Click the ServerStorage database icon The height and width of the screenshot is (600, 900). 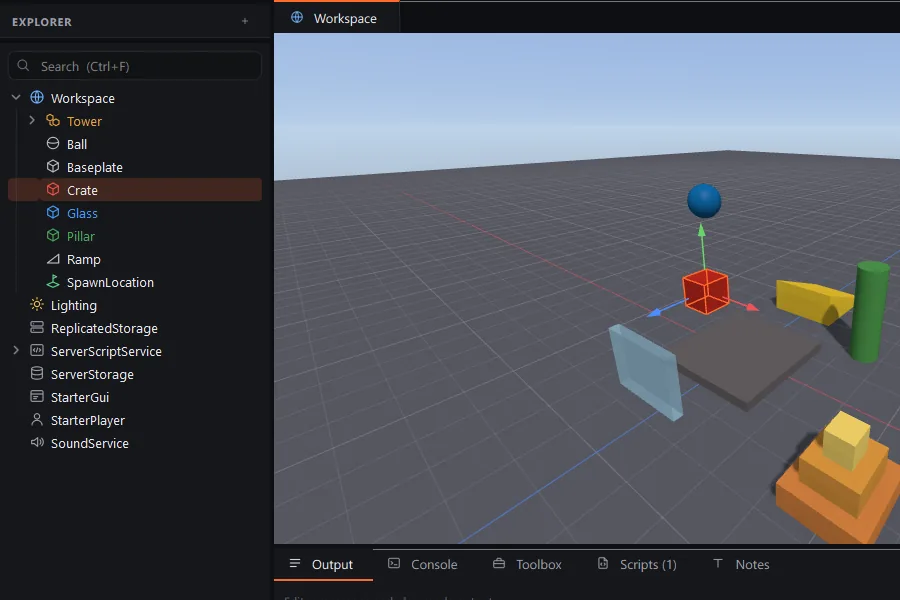pos(37,374)
